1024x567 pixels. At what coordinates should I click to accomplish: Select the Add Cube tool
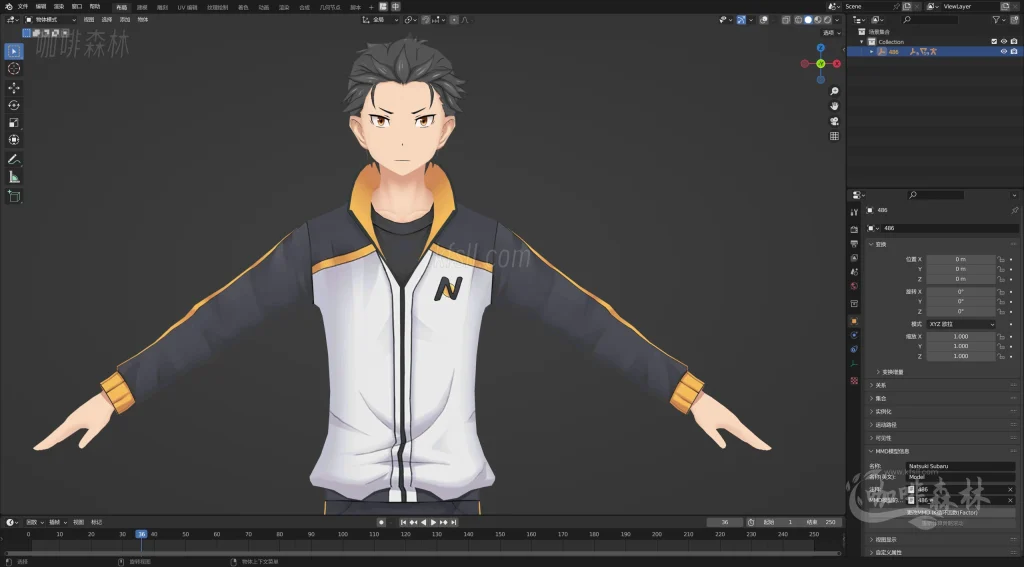tap(14, 196)
